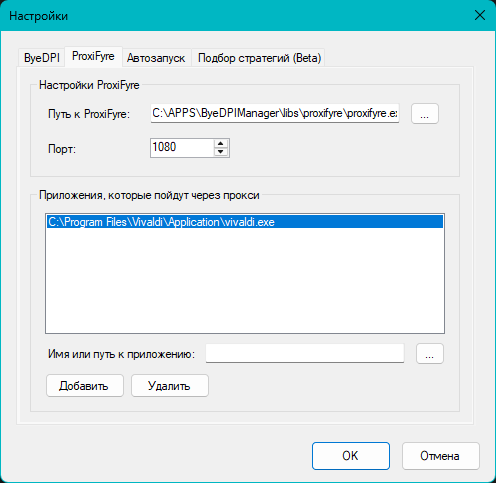The image size is (496, 483).
Task: Select the ProxiFyre tab
Action: tap(93, 56)
